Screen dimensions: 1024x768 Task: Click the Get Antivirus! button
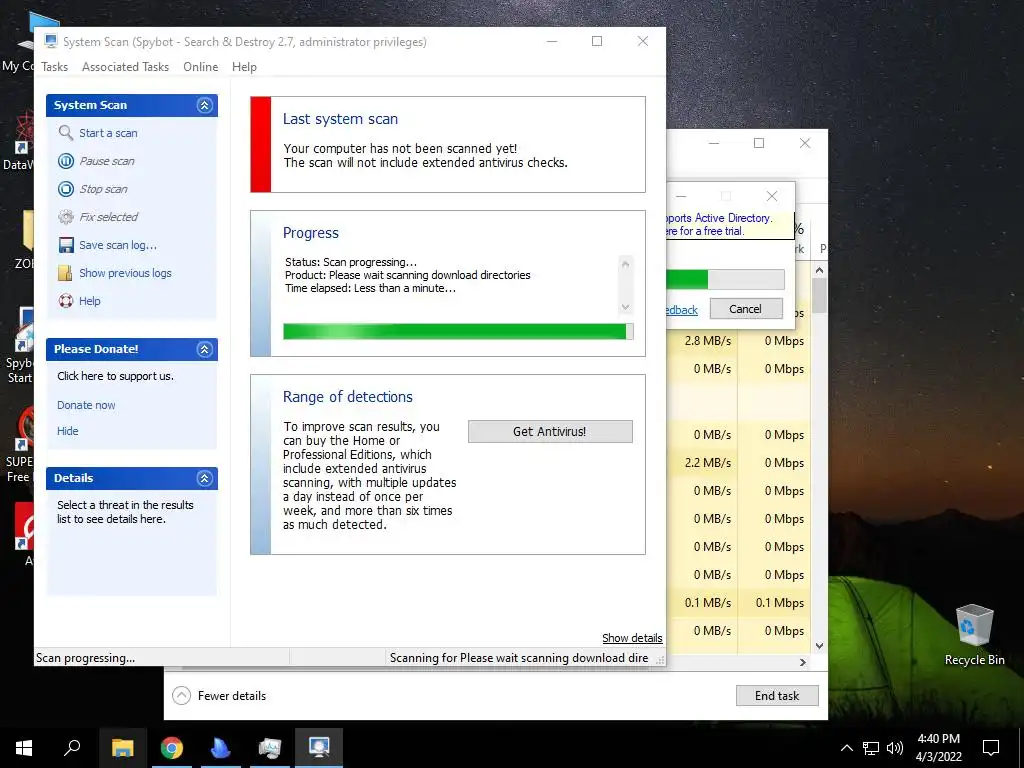point(550,432)
